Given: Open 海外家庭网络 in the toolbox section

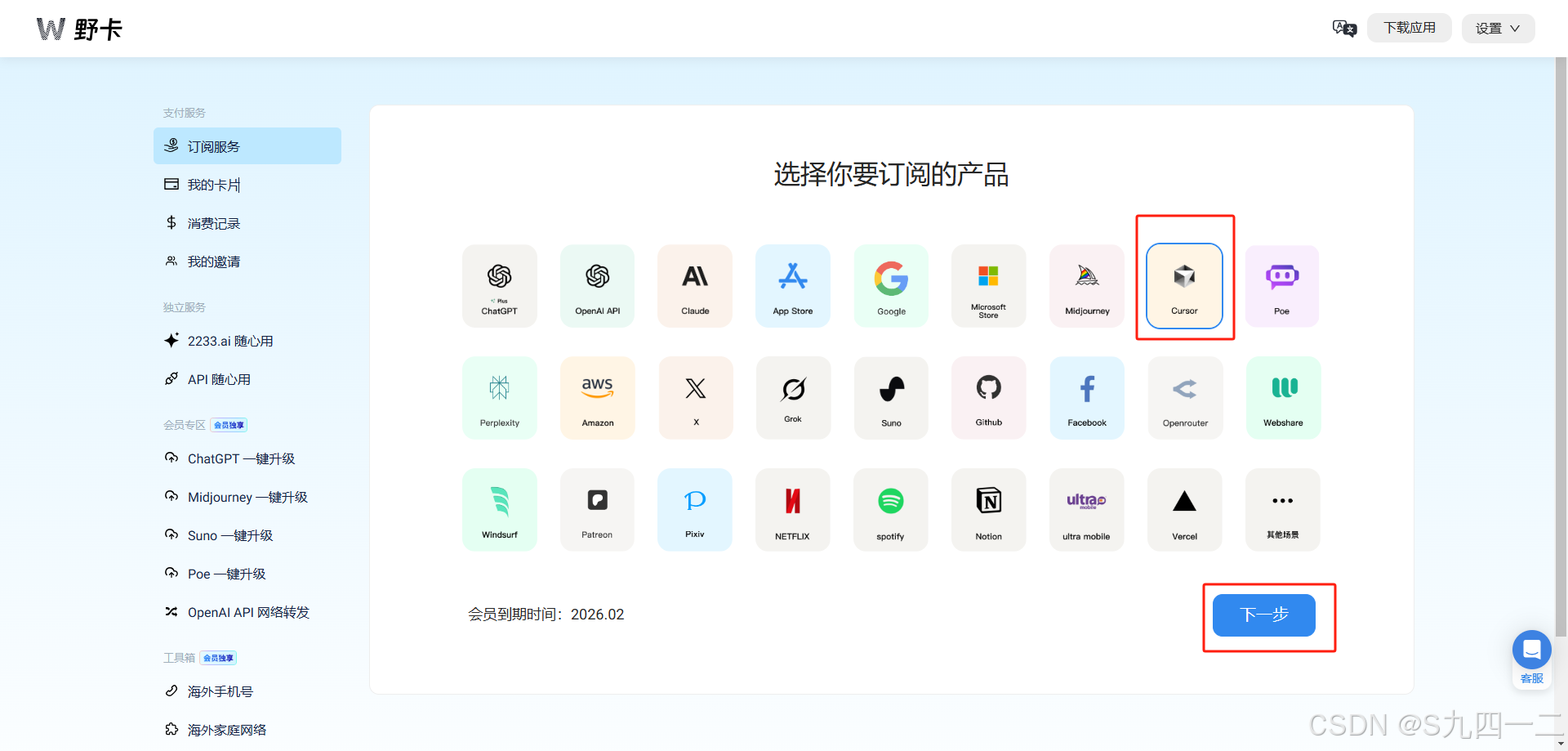Looking at the screenshot, I should pyautogui.click(x=247, y=730).
